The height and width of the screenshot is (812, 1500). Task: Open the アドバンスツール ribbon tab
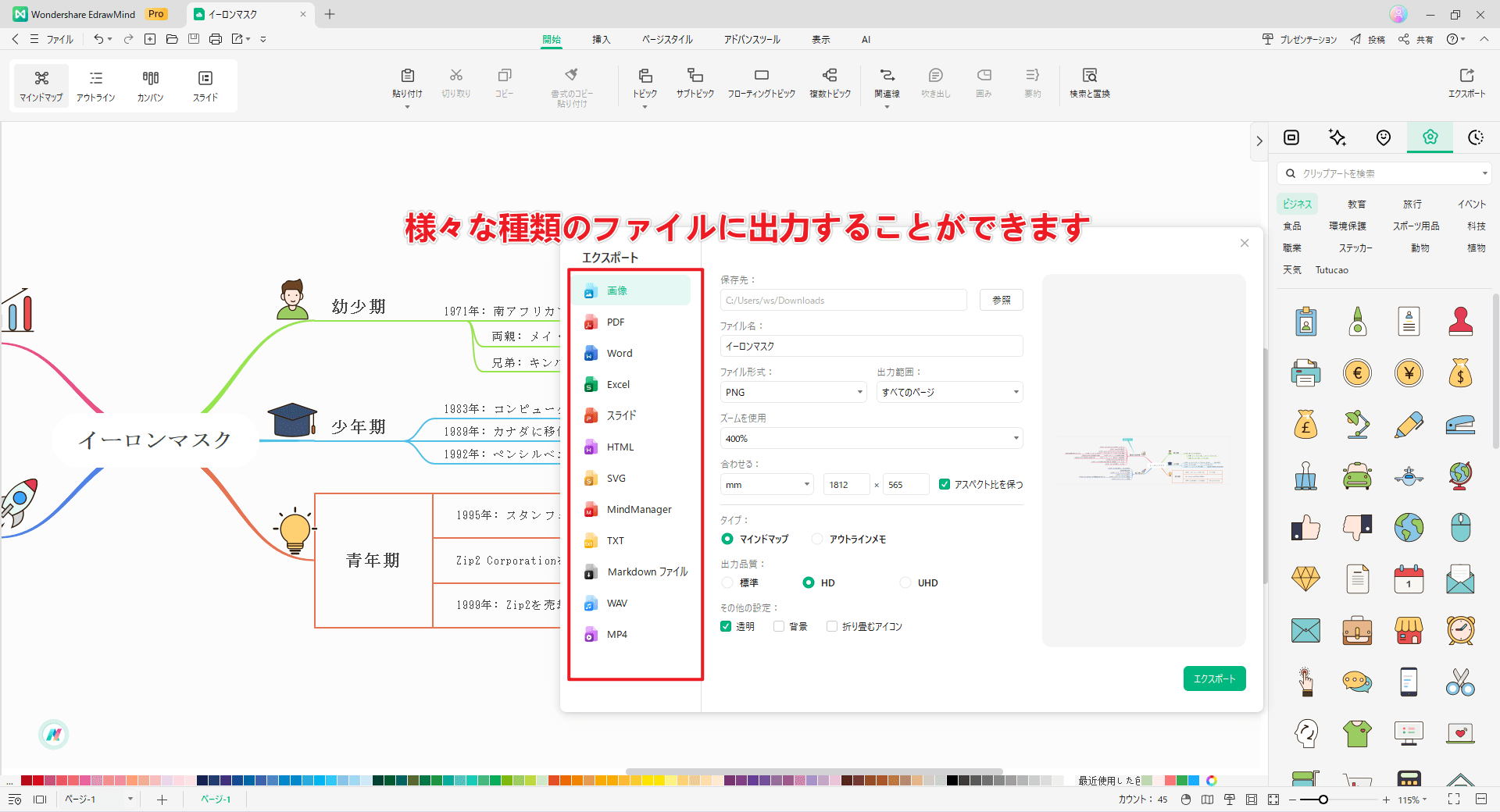[752, 39]
